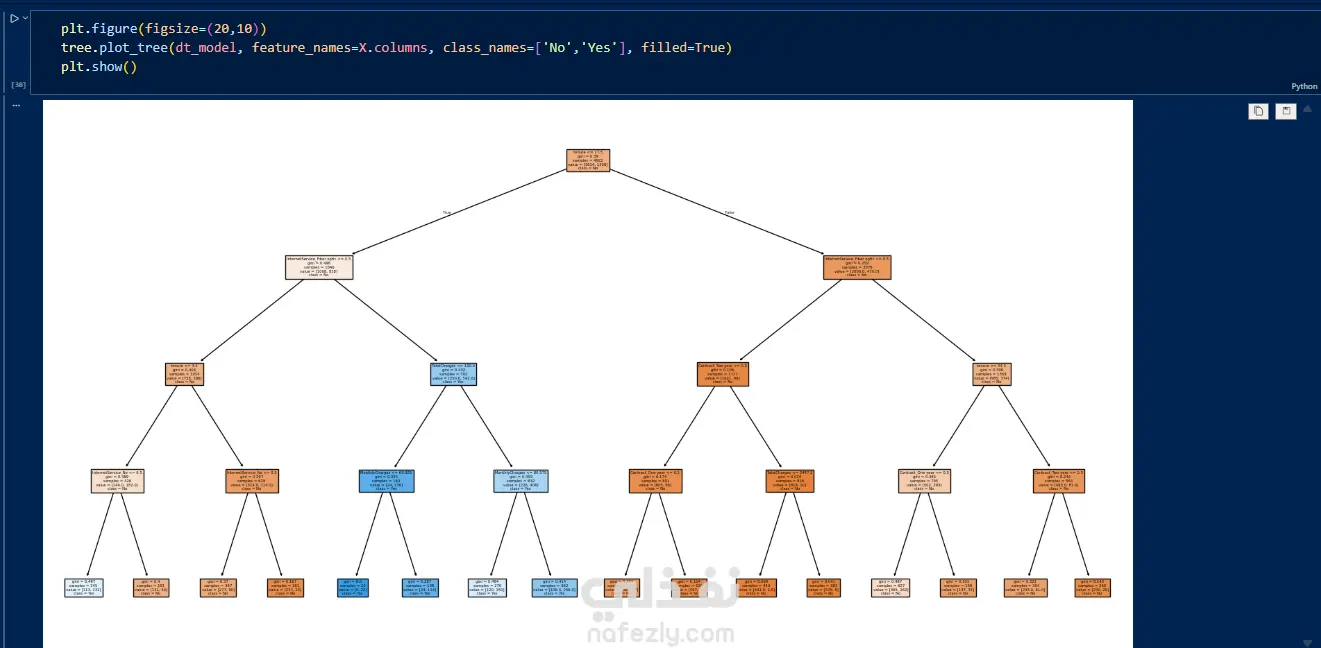Save the output plot image
The height and width of the screenshot is (648, 1321).
pos(1286,111)
